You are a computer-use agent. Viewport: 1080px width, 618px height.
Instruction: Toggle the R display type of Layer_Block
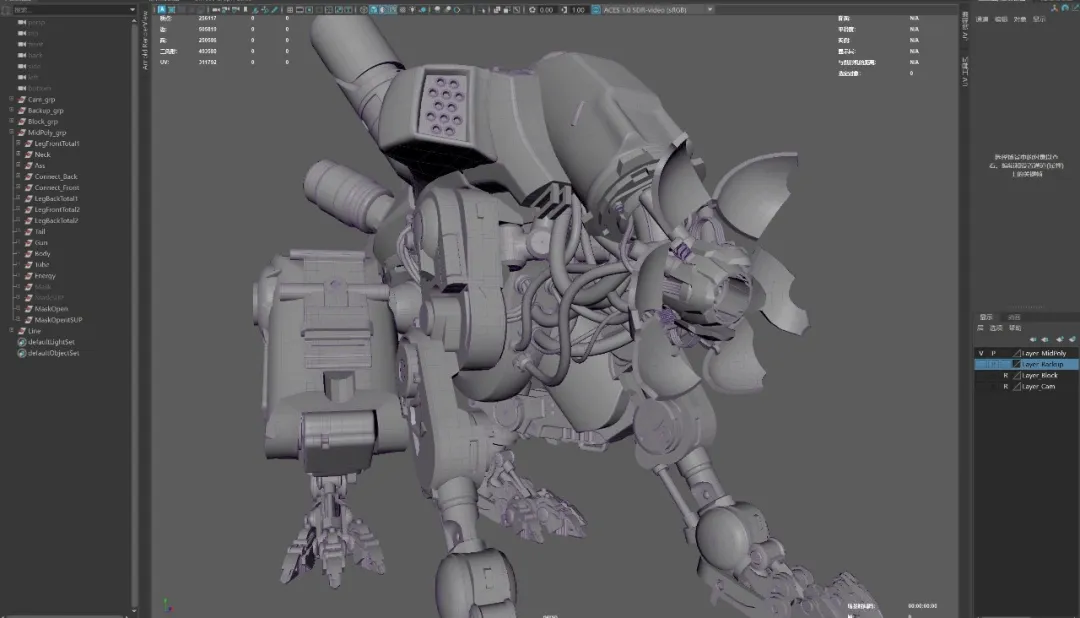[x=1006, y=375]
